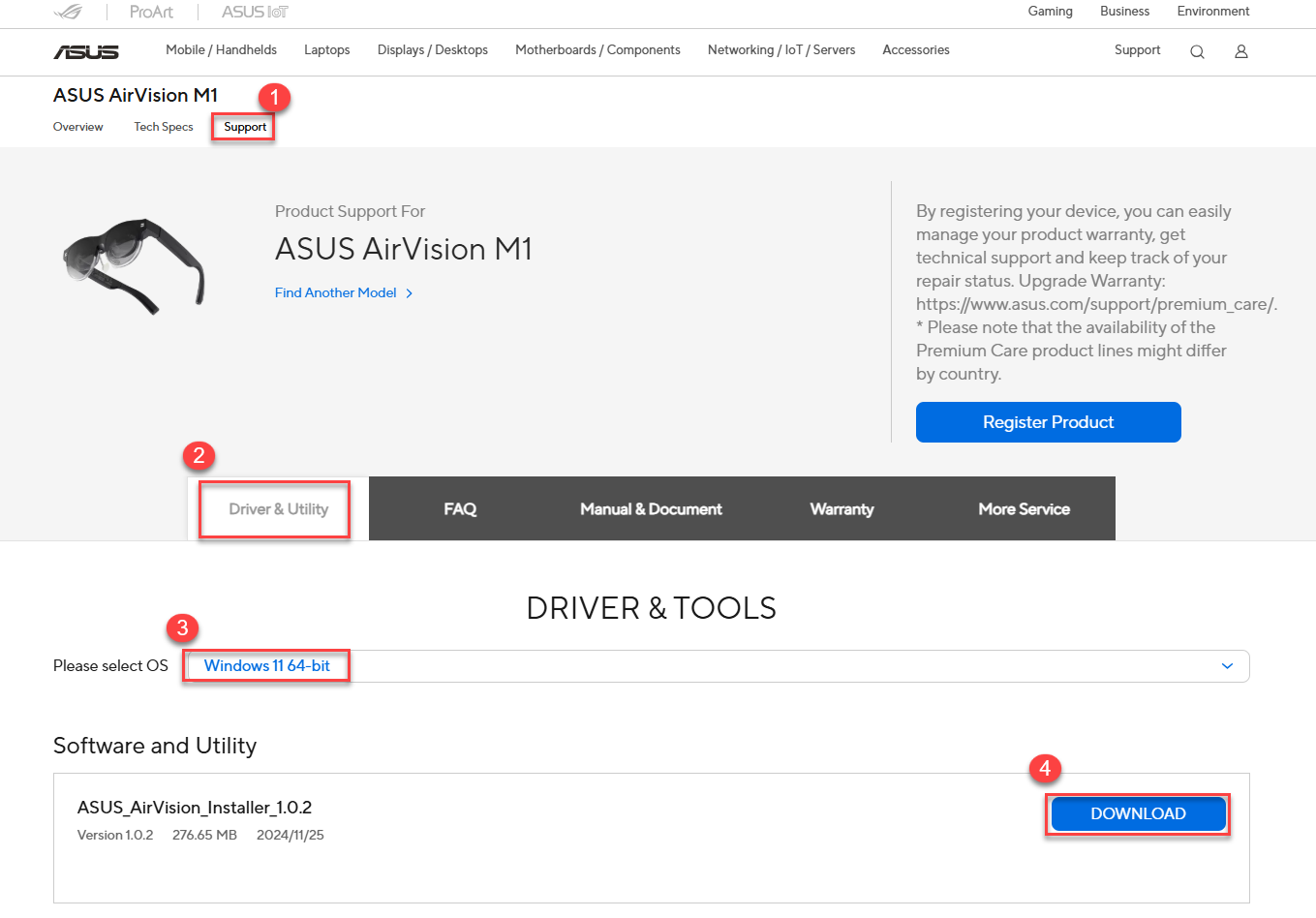Open Networking / IoT / Servers menu
The width and height of the screenshot is (1316, 918).
(781, 50)
